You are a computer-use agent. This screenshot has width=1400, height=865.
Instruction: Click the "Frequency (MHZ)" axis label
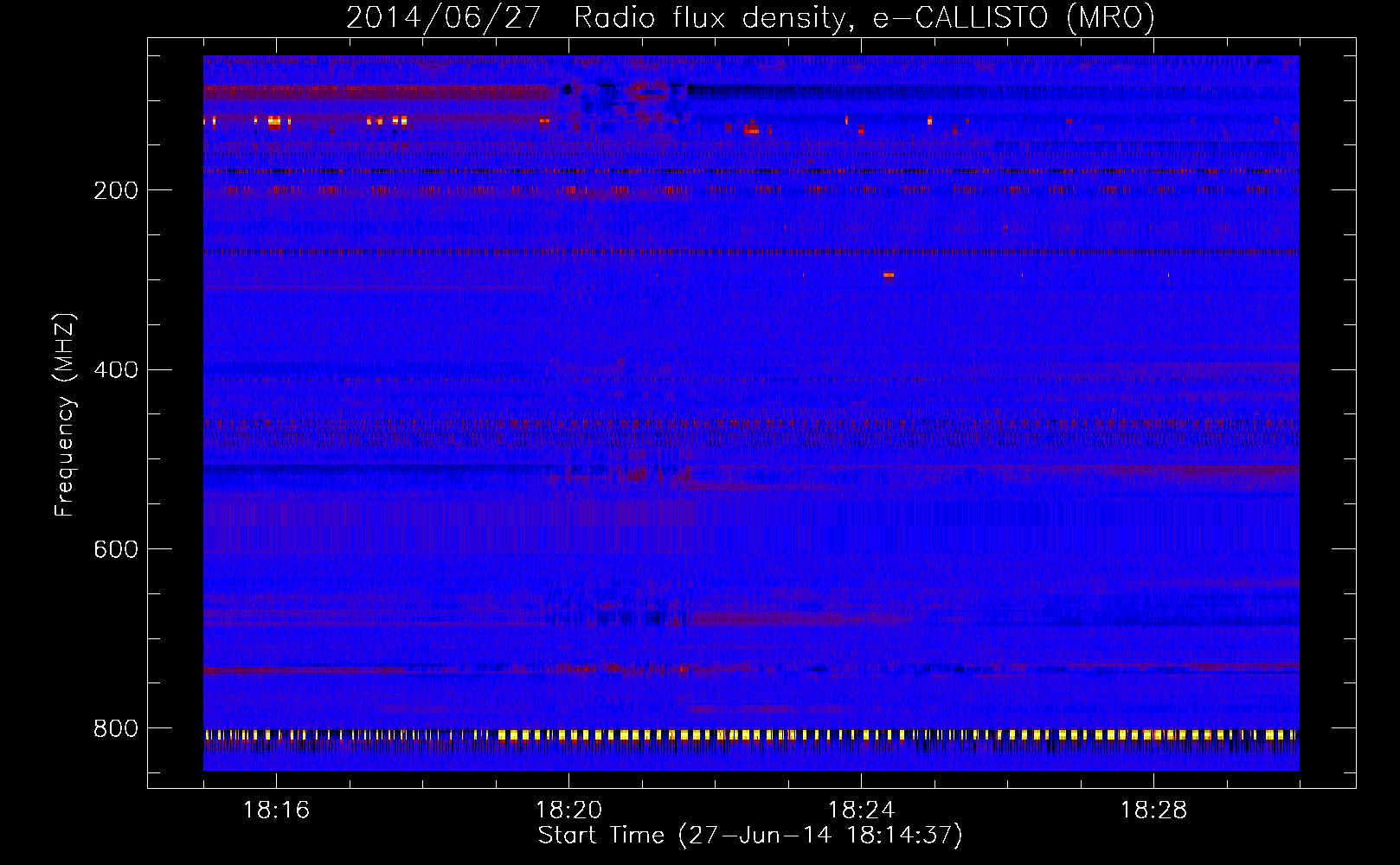coord(65,415)
